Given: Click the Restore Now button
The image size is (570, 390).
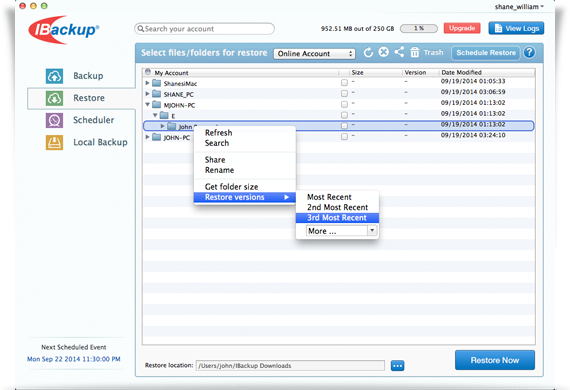Looking at the screenshot, I should pos(495,360).
